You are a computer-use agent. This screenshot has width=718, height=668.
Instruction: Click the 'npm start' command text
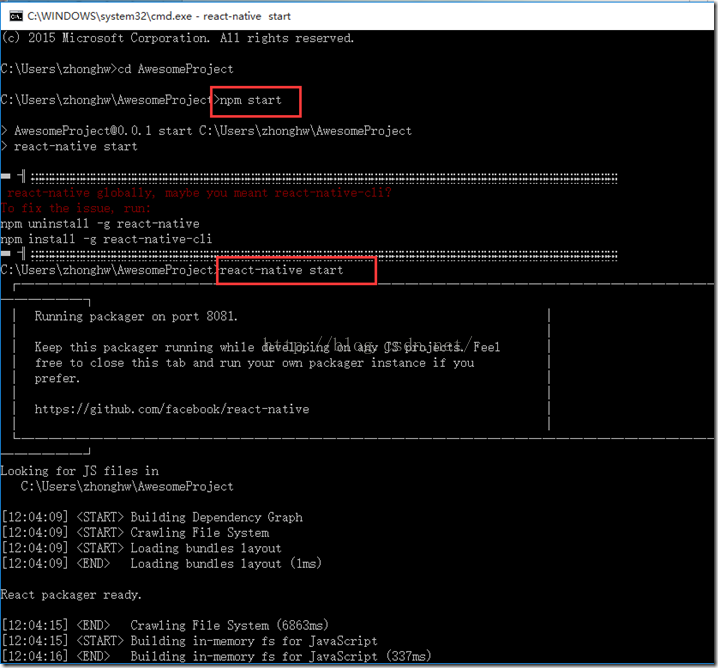(x=250, y=100)
